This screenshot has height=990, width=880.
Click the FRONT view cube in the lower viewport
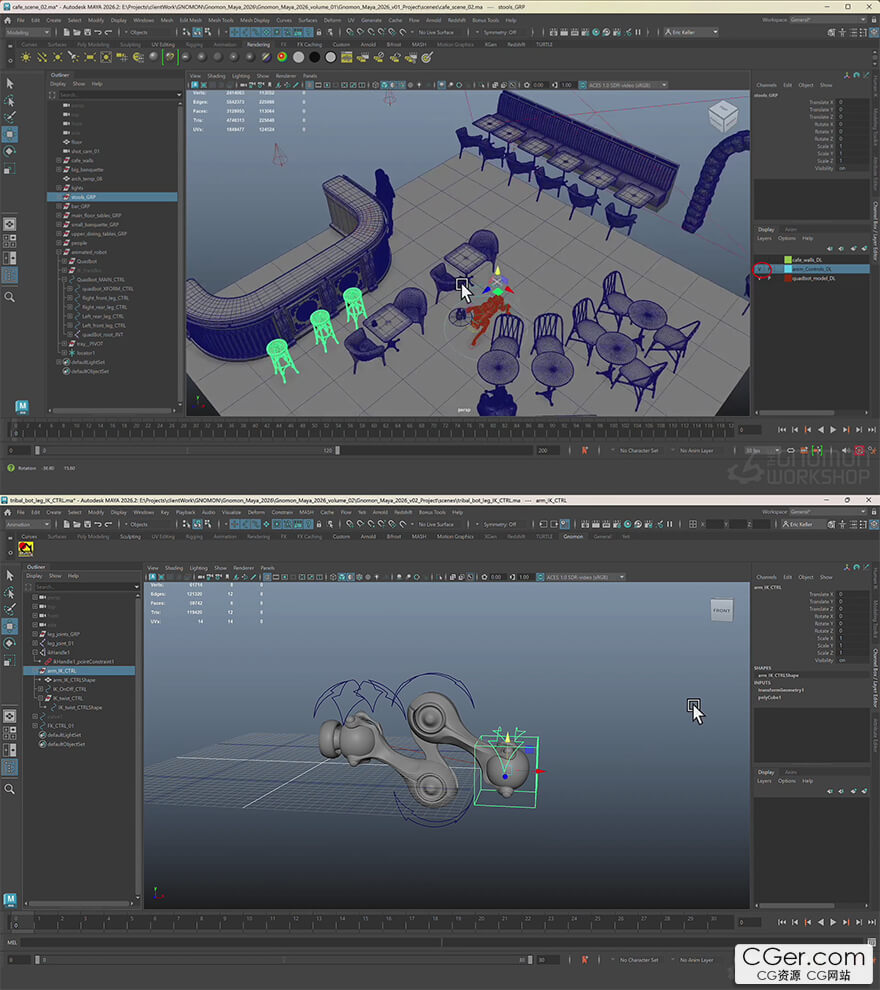(x=721, y=610)
